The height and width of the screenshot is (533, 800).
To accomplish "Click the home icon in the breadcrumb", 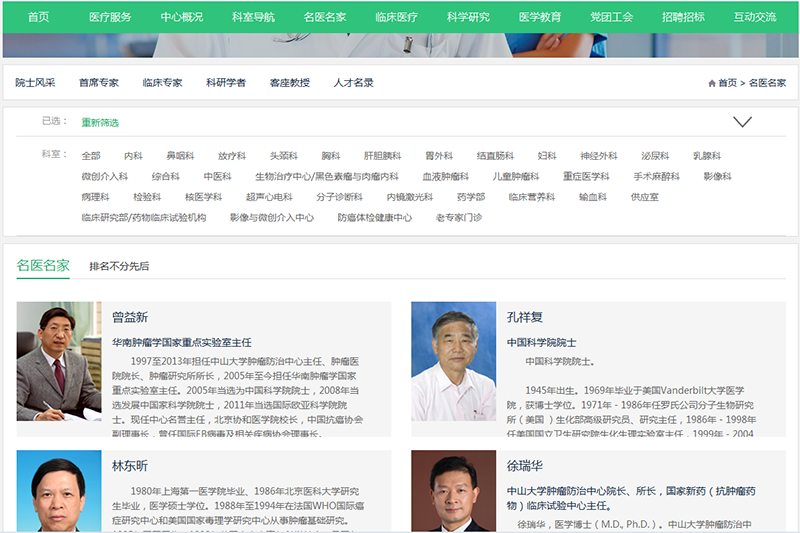I will [x=712, y=83].
